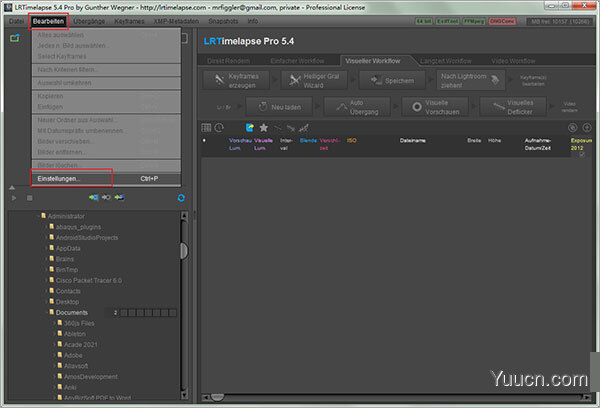Click the Visuelle Vorschauen button

click(x=435, y=107)
